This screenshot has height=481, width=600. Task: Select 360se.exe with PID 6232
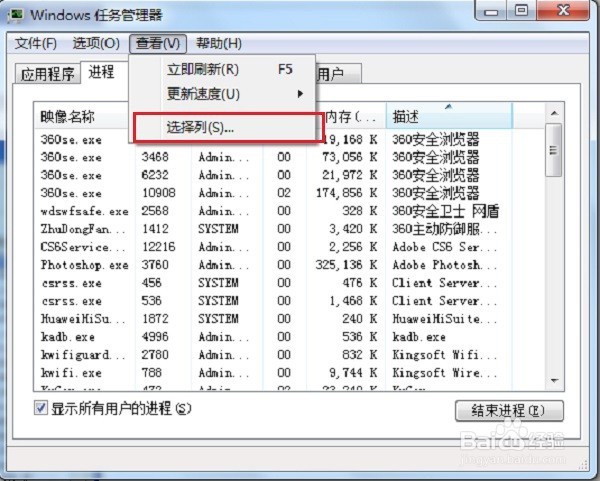click(x=273, y=175)
